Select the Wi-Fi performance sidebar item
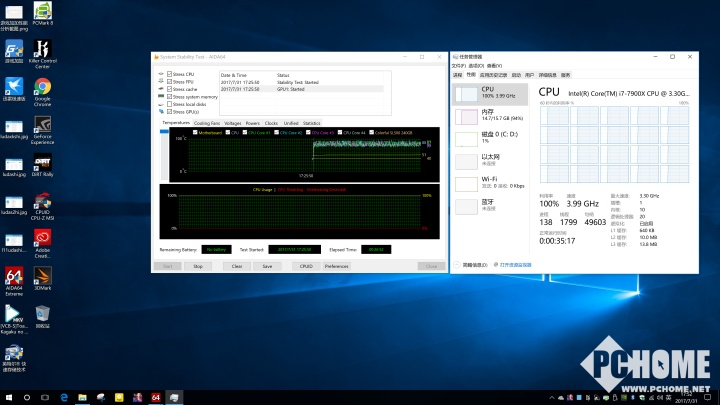Screen dimensions: 720x405 click(x=490, y=183)
